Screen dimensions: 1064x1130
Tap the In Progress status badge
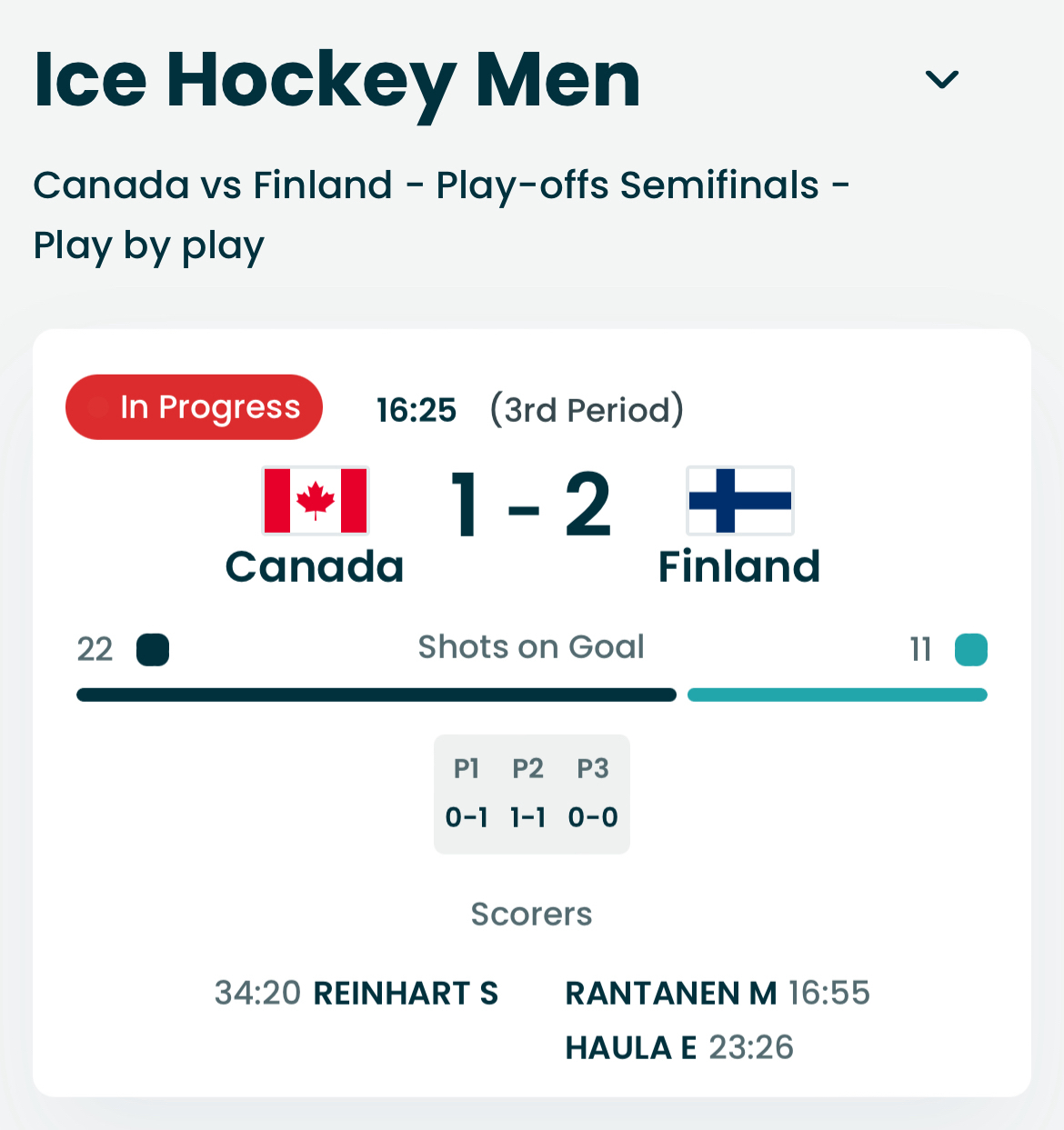point(194,407)
